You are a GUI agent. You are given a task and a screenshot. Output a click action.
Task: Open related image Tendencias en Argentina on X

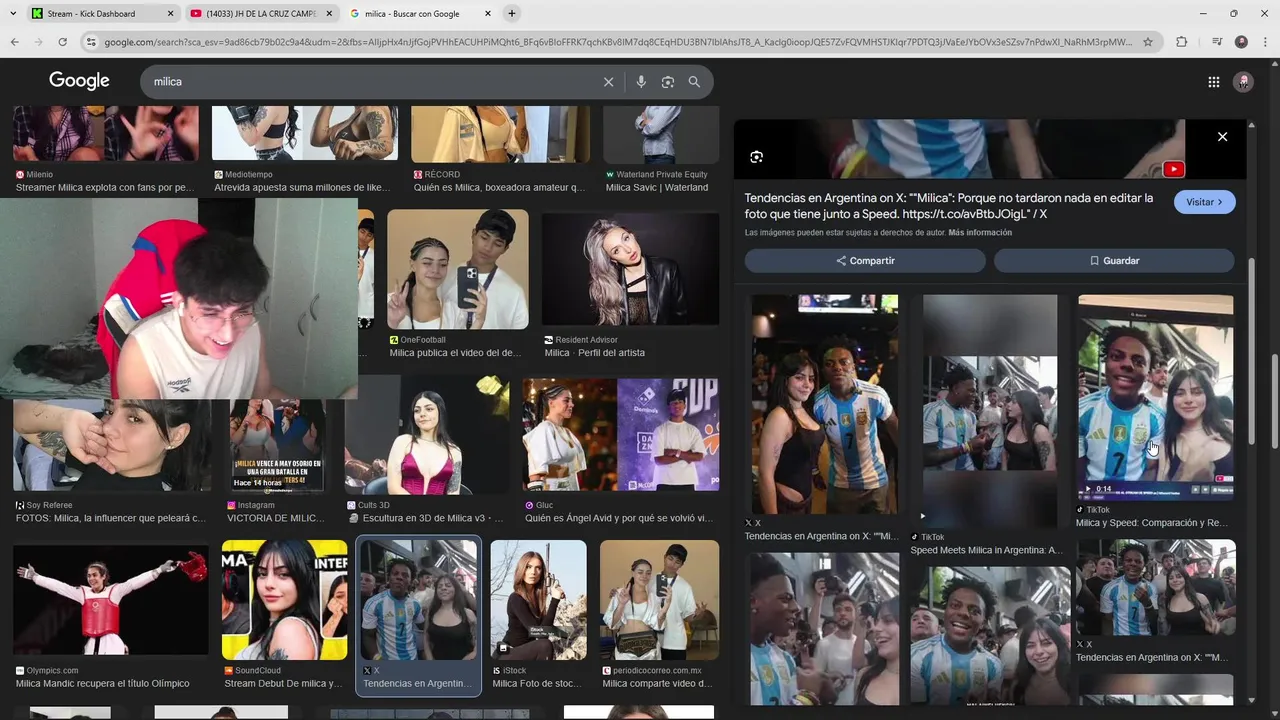(824, 404)
